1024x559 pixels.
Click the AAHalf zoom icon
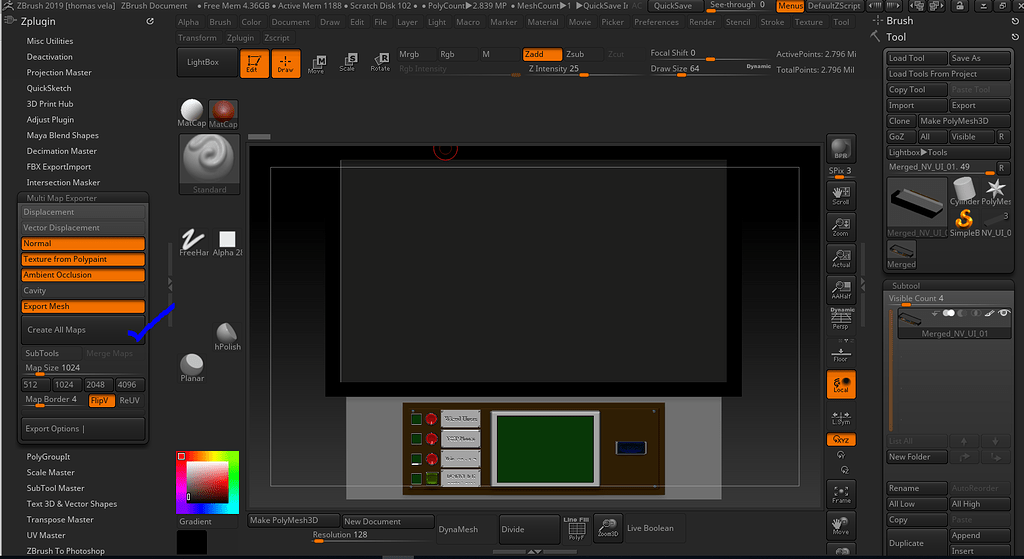point(840,289)
